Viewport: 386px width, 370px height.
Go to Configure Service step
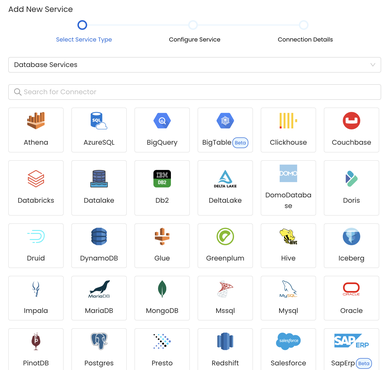pos(194,39)
